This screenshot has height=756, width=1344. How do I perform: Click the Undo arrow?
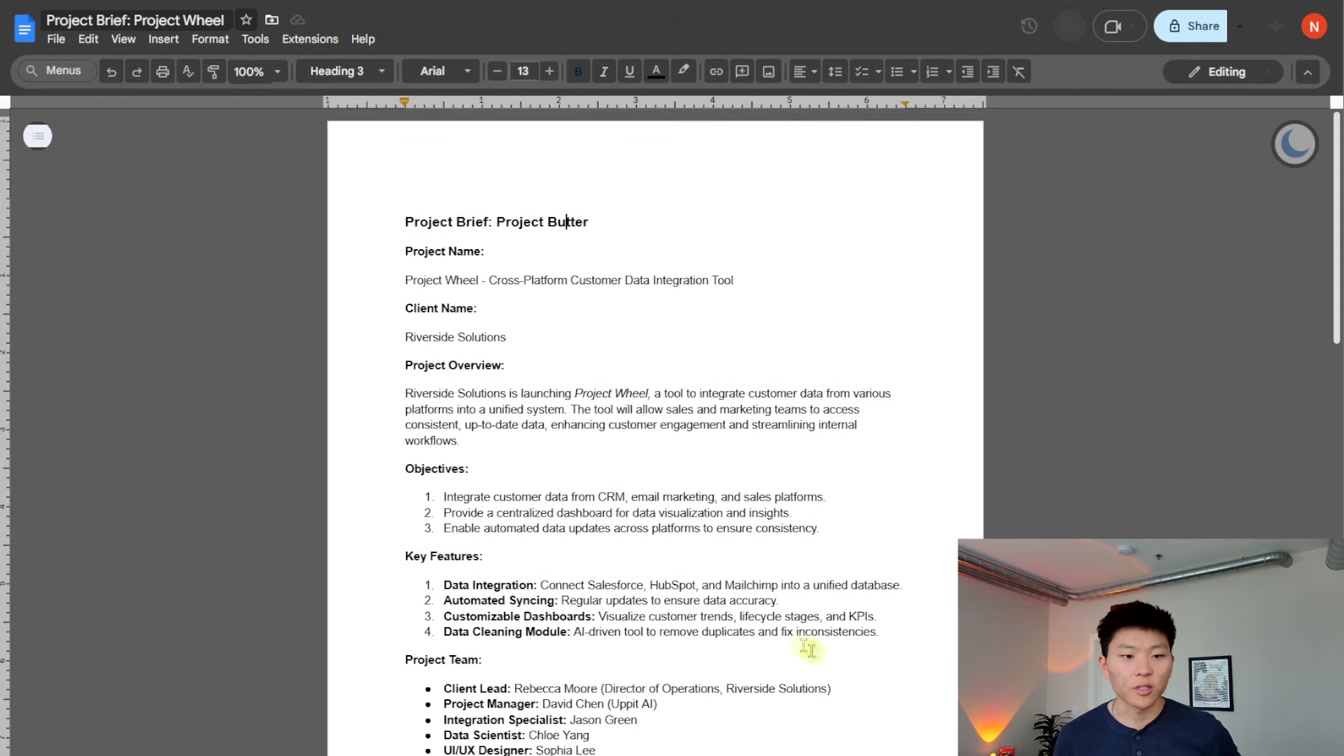click(111, 72)
